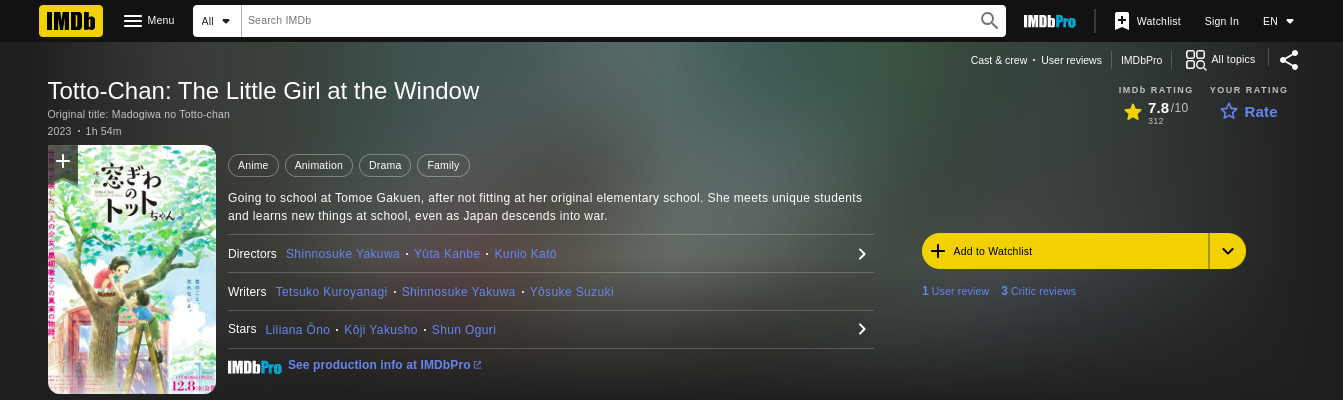Open the User reviews link near title

click(1071, 60)
